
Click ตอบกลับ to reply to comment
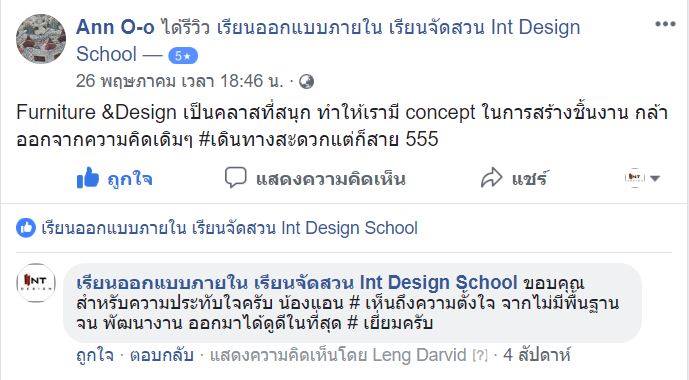161,355
